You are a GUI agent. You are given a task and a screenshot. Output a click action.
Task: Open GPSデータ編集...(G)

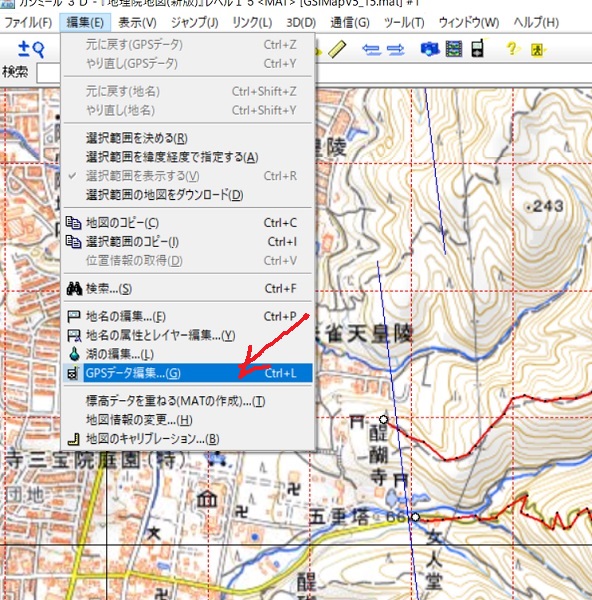188,373
